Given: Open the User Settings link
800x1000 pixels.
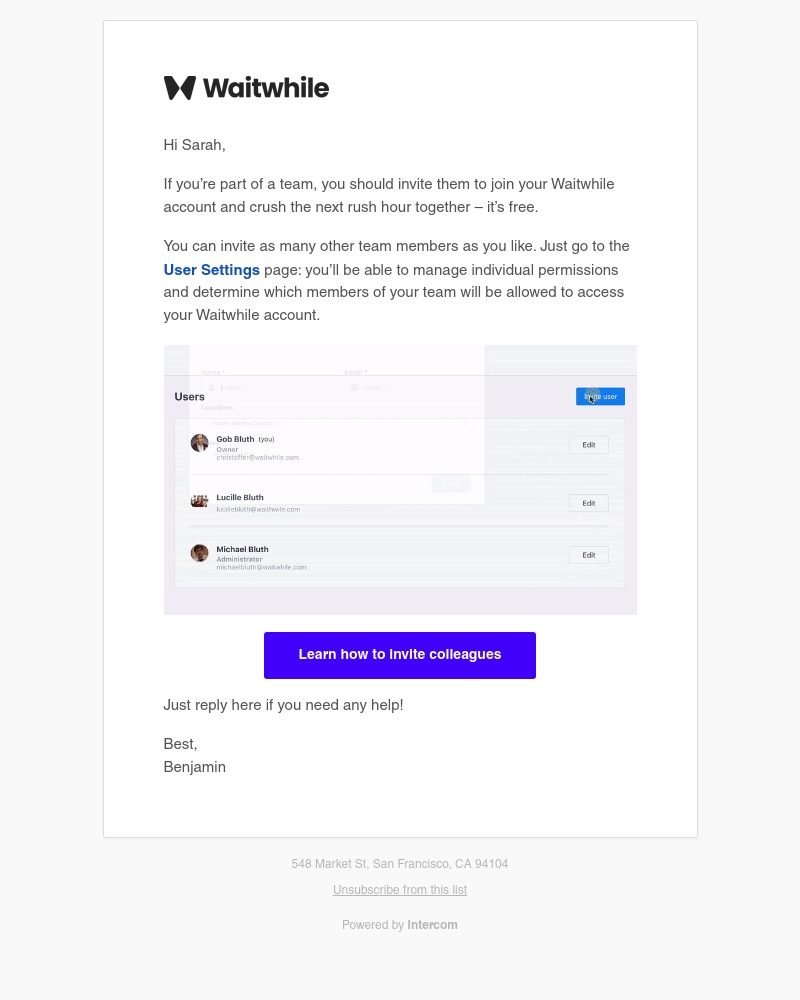Looking at the screenshot, I should 212,270.
